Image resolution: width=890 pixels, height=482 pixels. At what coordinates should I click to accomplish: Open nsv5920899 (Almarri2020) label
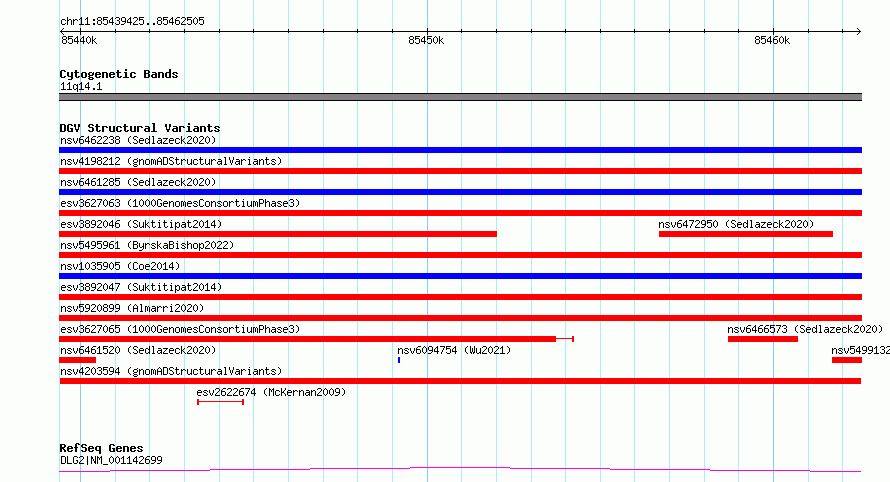(132, 308)
